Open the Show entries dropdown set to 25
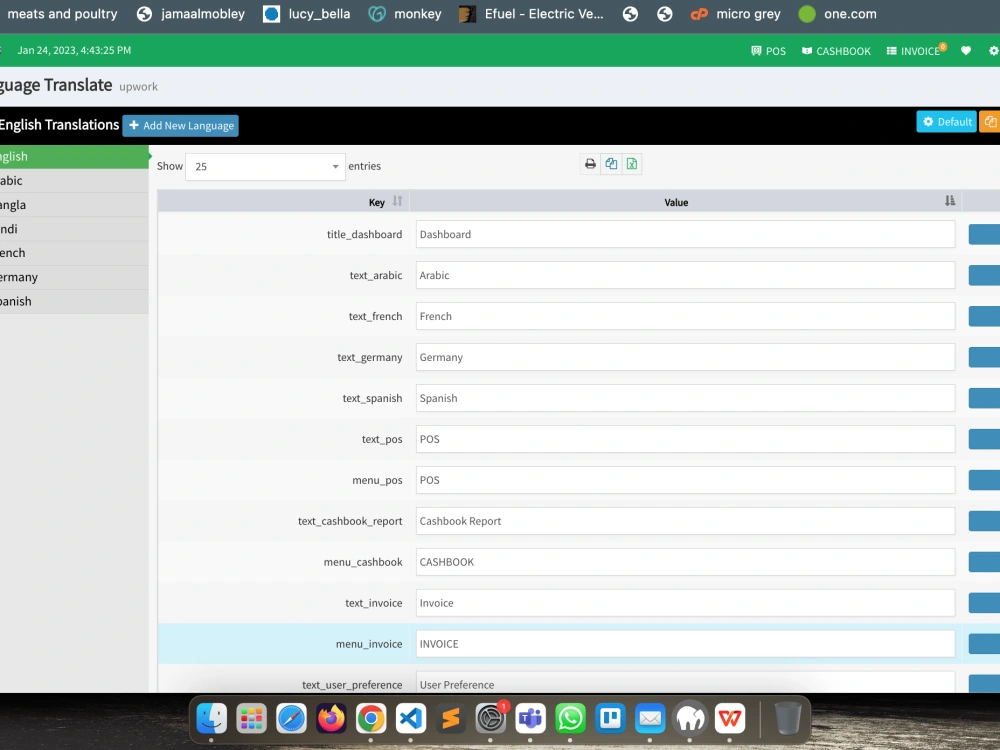This screenshot has width=1000, height=750. [265, 166]
